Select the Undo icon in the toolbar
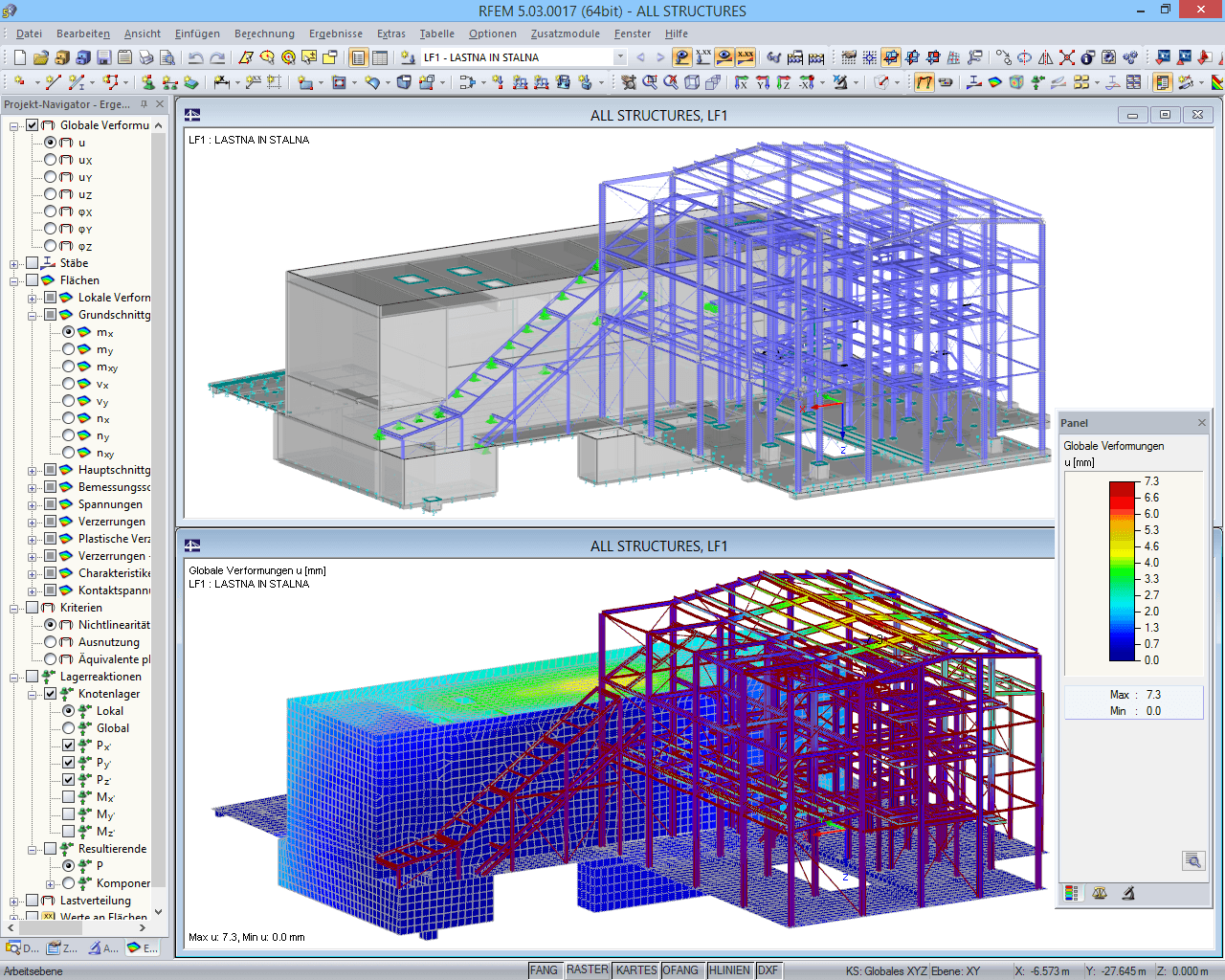The image size is (1225, 980). [x=194, y=57]
